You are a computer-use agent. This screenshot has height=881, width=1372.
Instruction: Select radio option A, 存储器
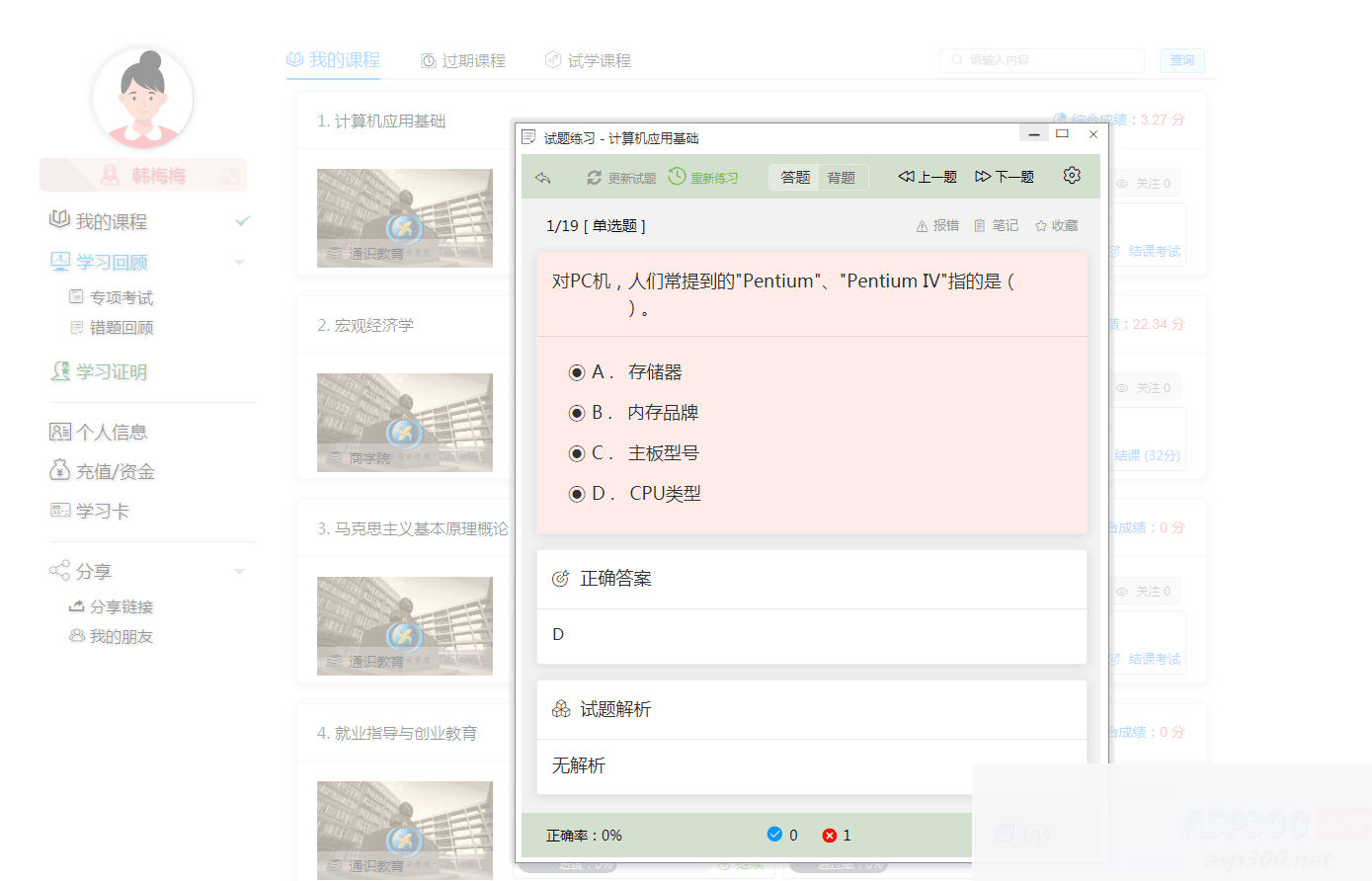point(577,372)
